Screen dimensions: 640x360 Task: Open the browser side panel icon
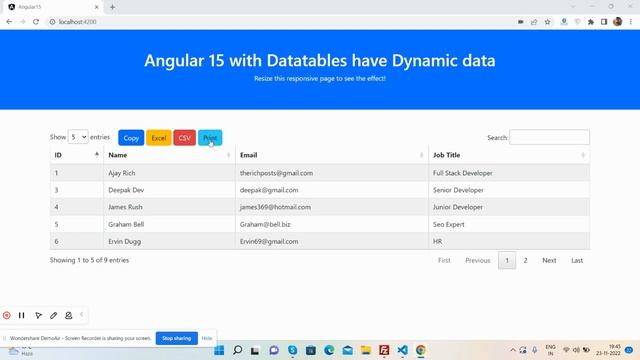604,22
